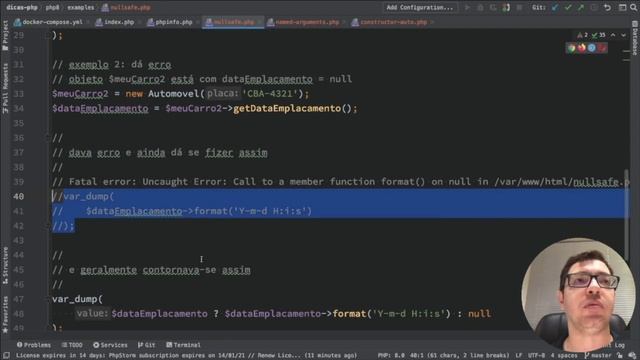Open the TODO tool window
Image resolution: width=640 pixels, height=360 pixels.
pos(72,345)
